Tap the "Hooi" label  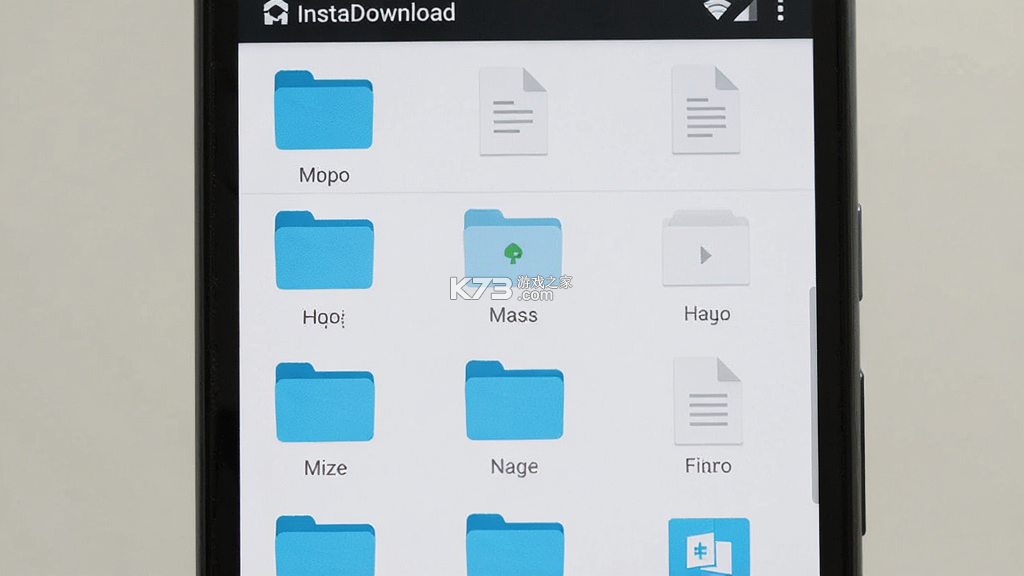[323, 317]
